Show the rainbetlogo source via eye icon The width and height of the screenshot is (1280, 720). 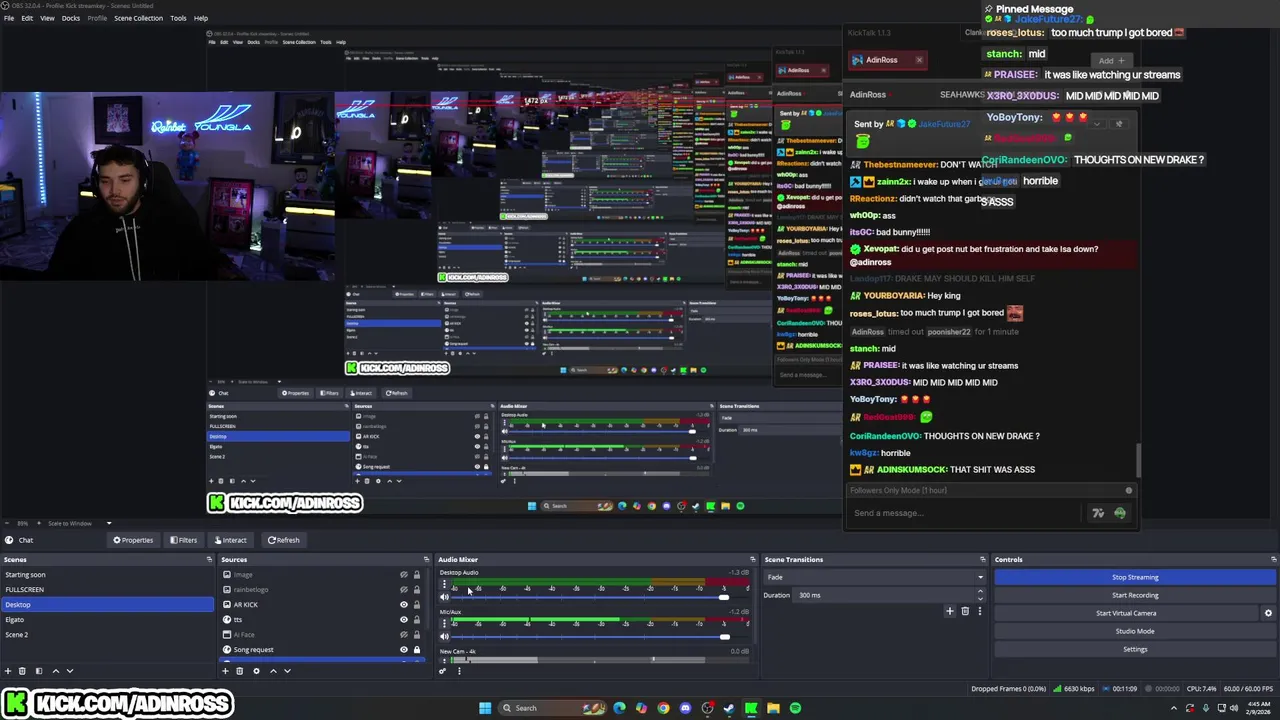404,590
